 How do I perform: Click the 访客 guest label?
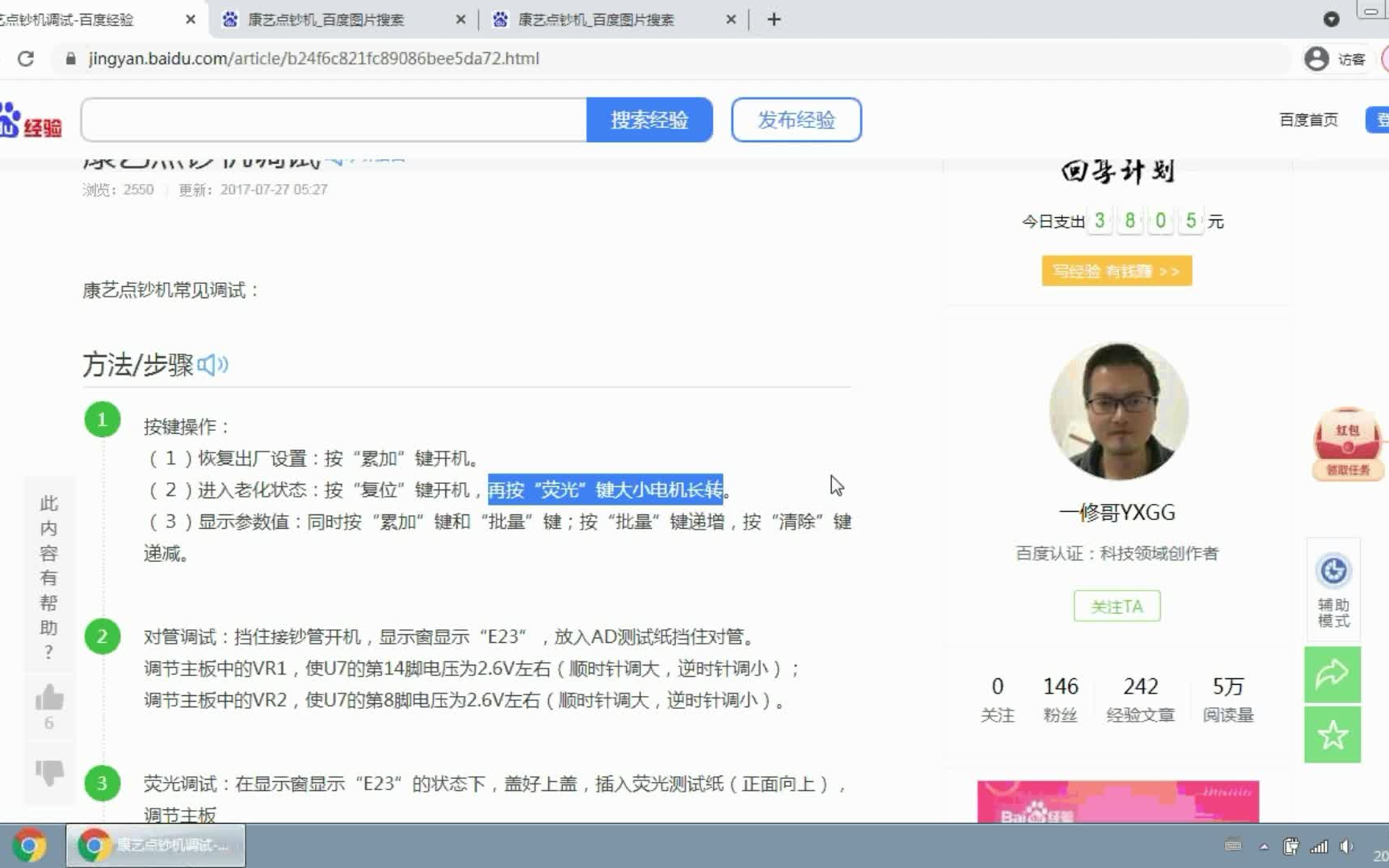tap(1351, 59)
